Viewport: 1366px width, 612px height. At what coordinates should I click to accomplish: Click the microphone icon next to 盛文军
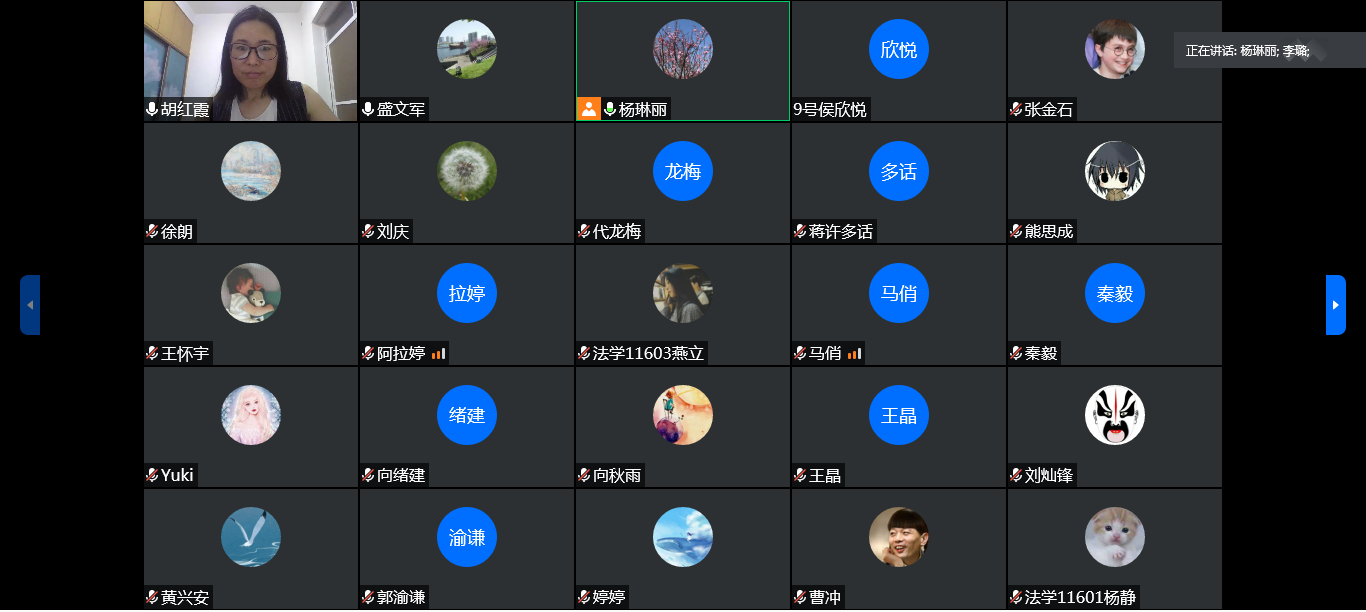point(368,109)
